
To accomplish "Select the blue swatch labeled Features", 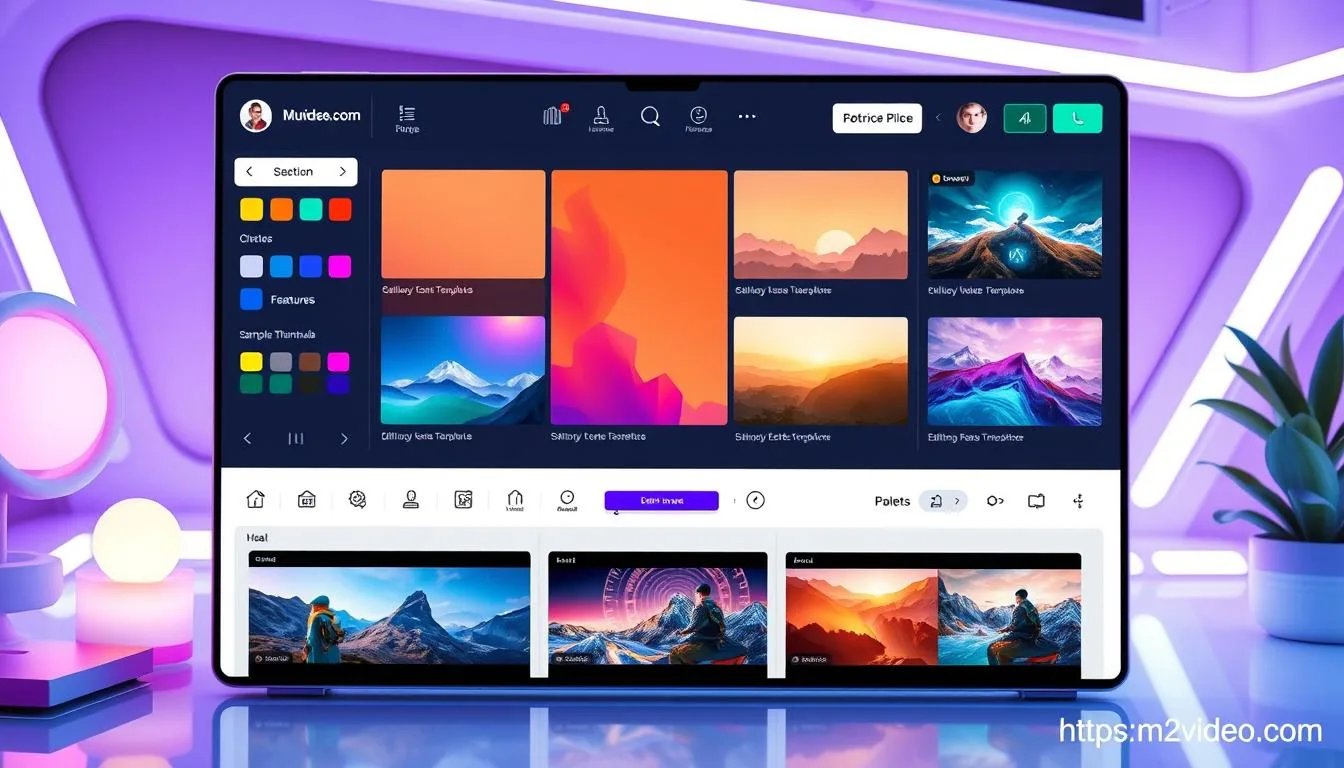I will click(x=251, y=299).
